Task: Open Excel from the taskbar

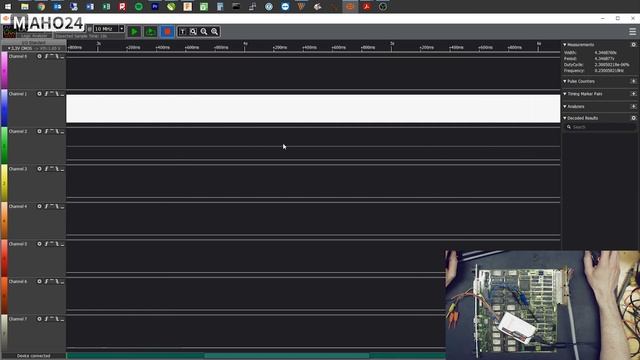Action: [106, 7]
